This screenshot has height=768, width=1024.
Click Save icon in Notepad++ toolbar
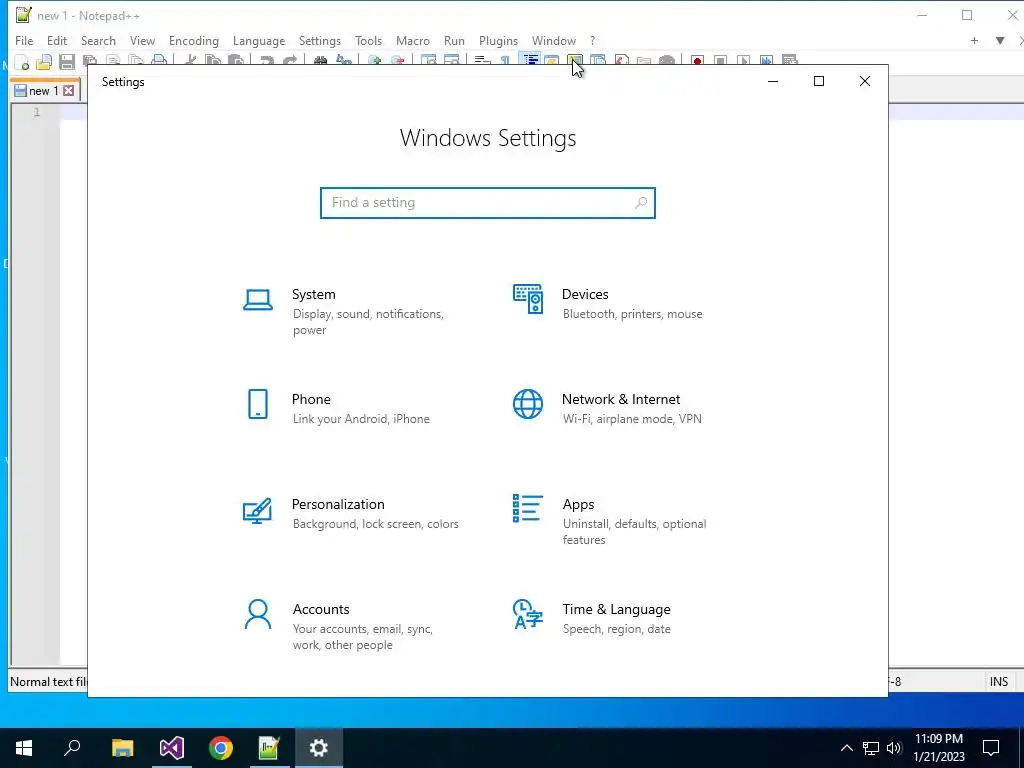[x=67, y=62]
